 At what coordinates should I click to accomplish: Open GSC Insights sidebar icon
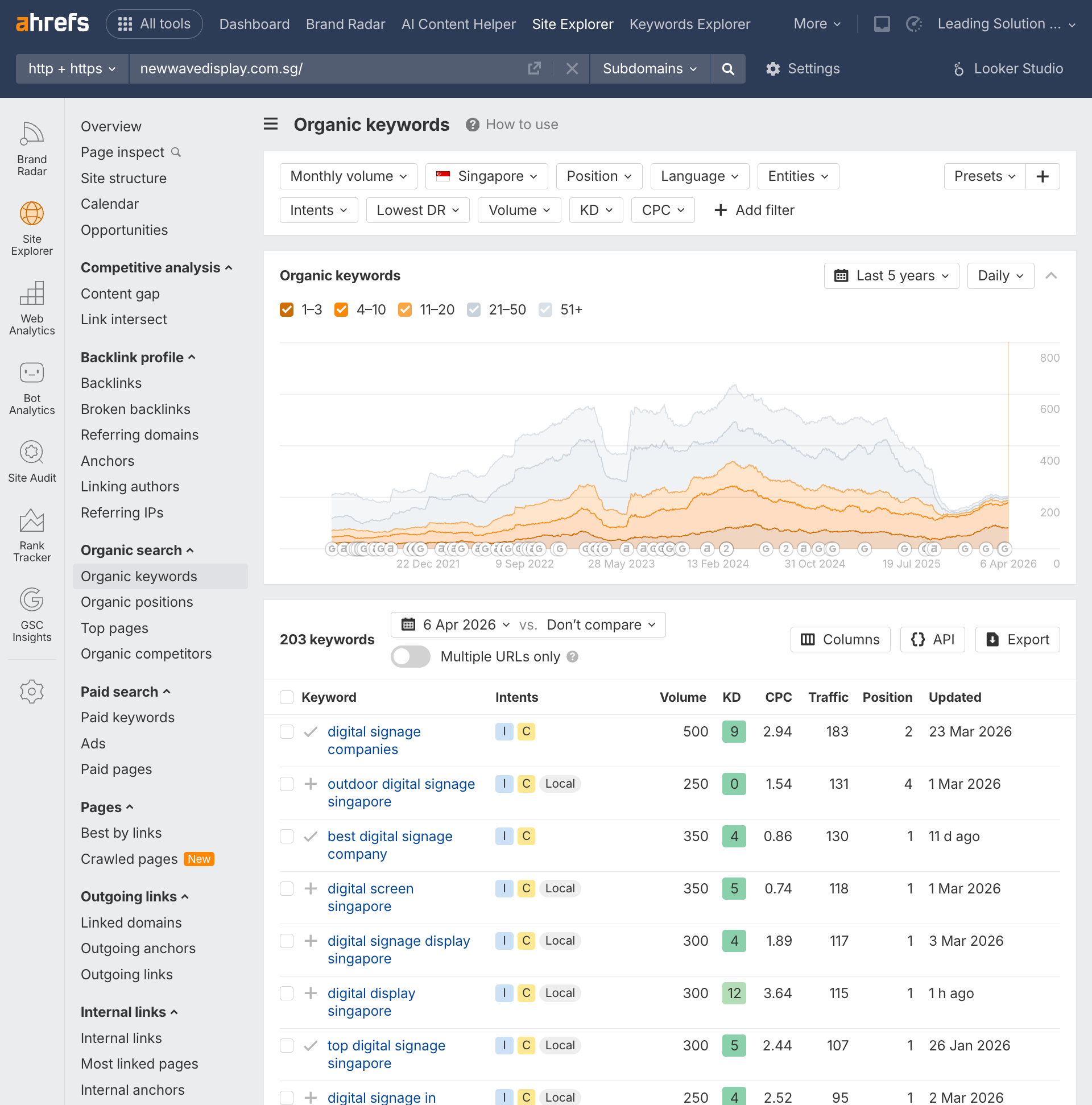coord(31,615)
